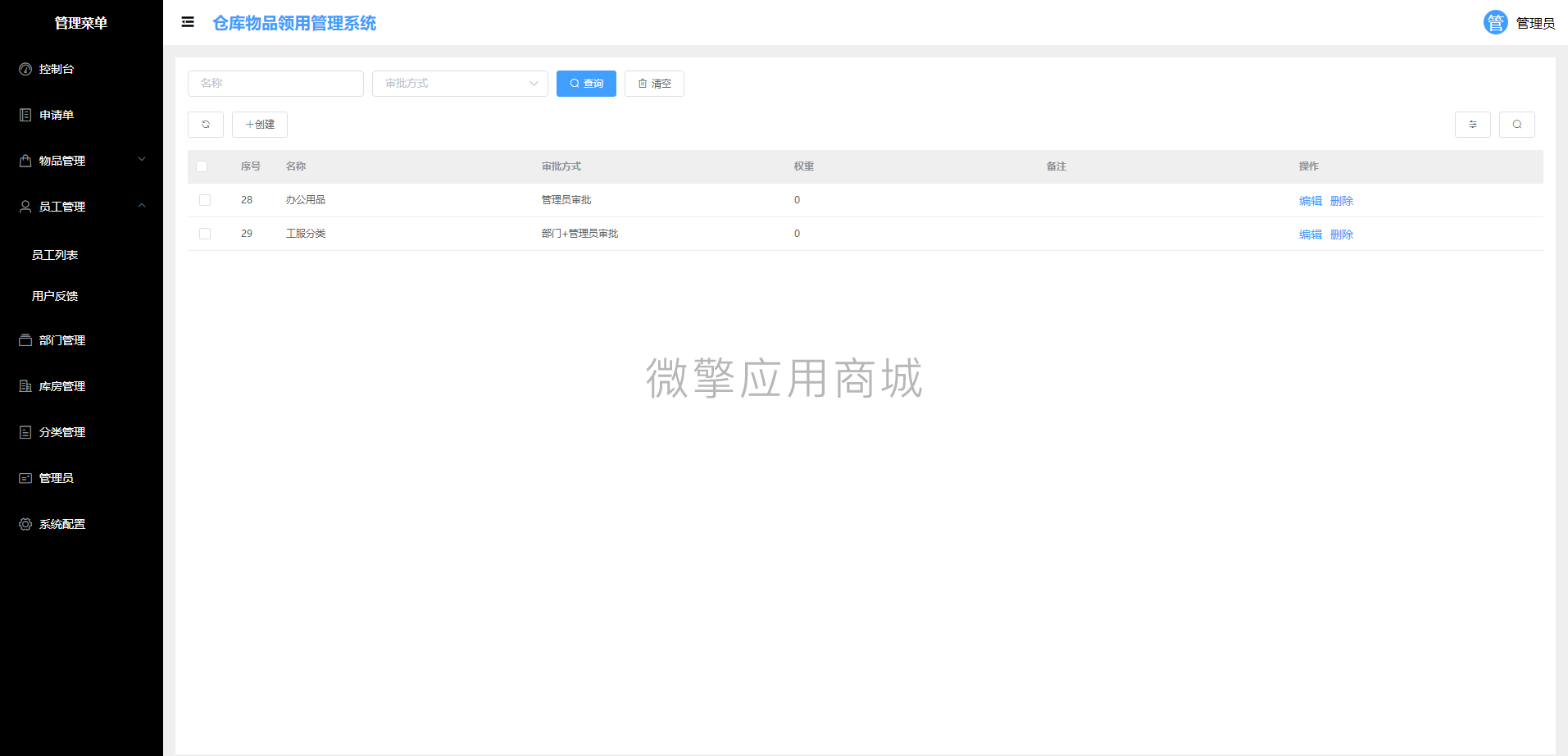Edit the 办公用品 row
The height and width of the screenshot is (756, 1568).
(x=1310, y=201)
